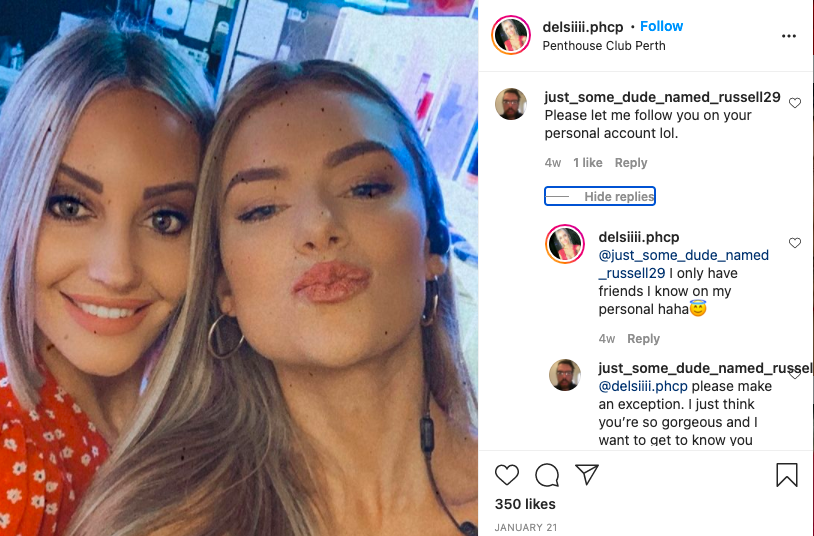Viewport: 814px width, 536px height.
Task: Open delsiiii.phcp profile picture in header
Action: [511, 35]
